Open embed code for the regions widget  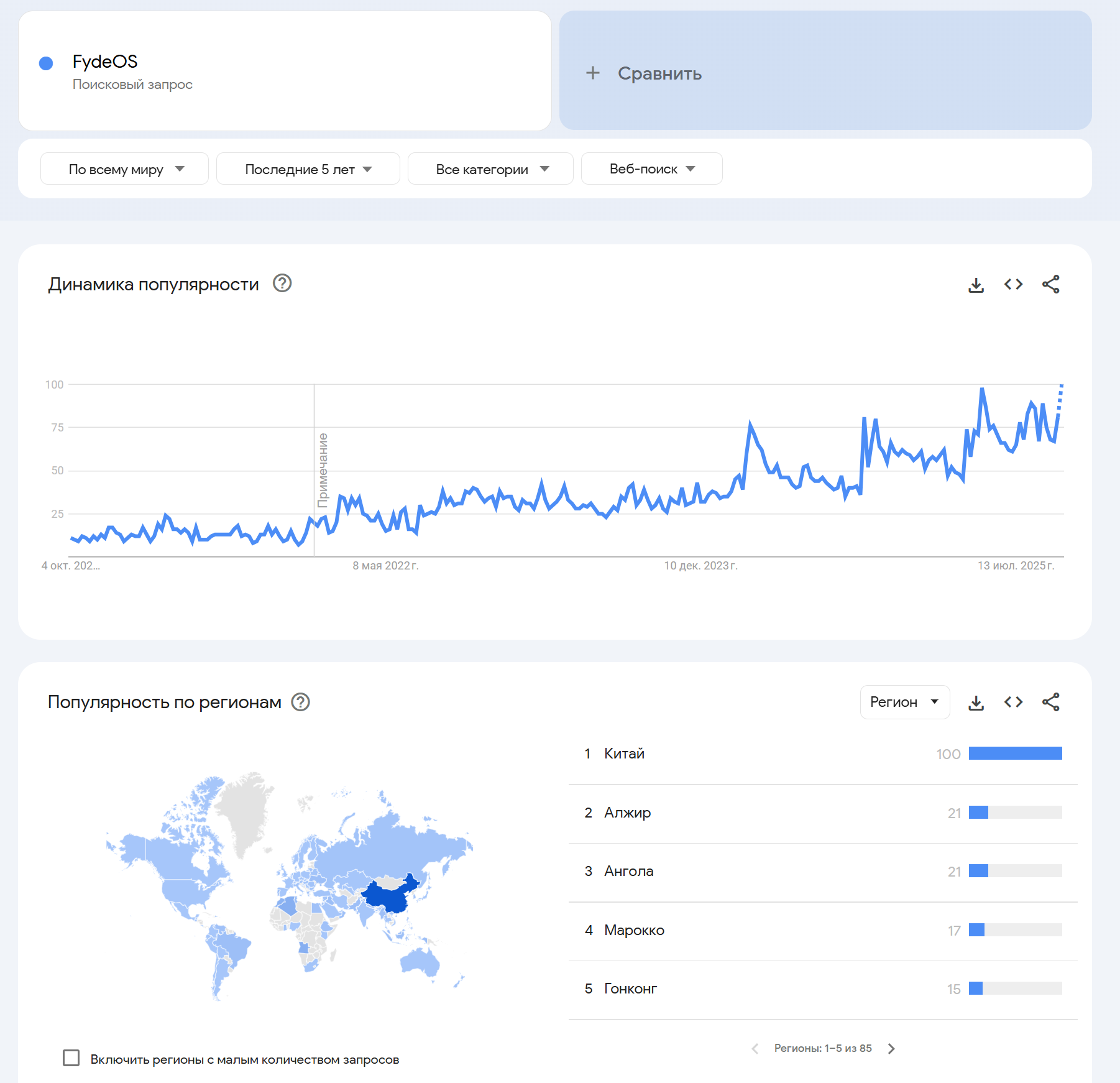click(1013, 703)
